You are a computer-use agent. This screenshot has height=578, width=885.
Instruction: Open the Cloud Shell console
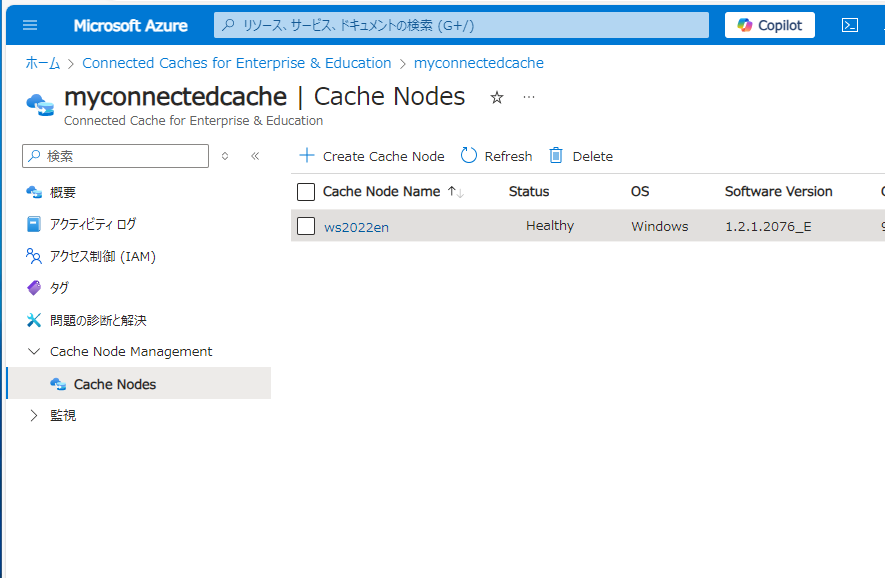pos(850,25)
